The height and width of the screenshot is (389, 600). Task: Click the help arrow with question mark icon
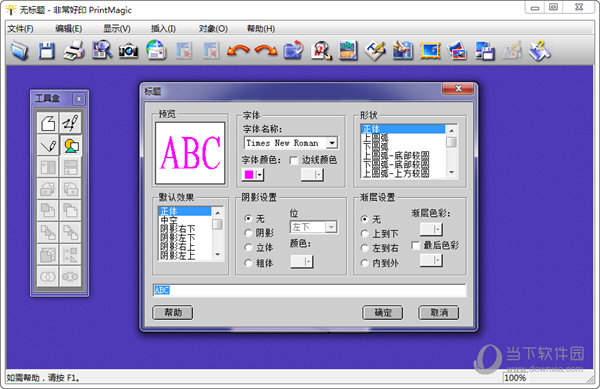pyautogui.click(x=540, y=50)
